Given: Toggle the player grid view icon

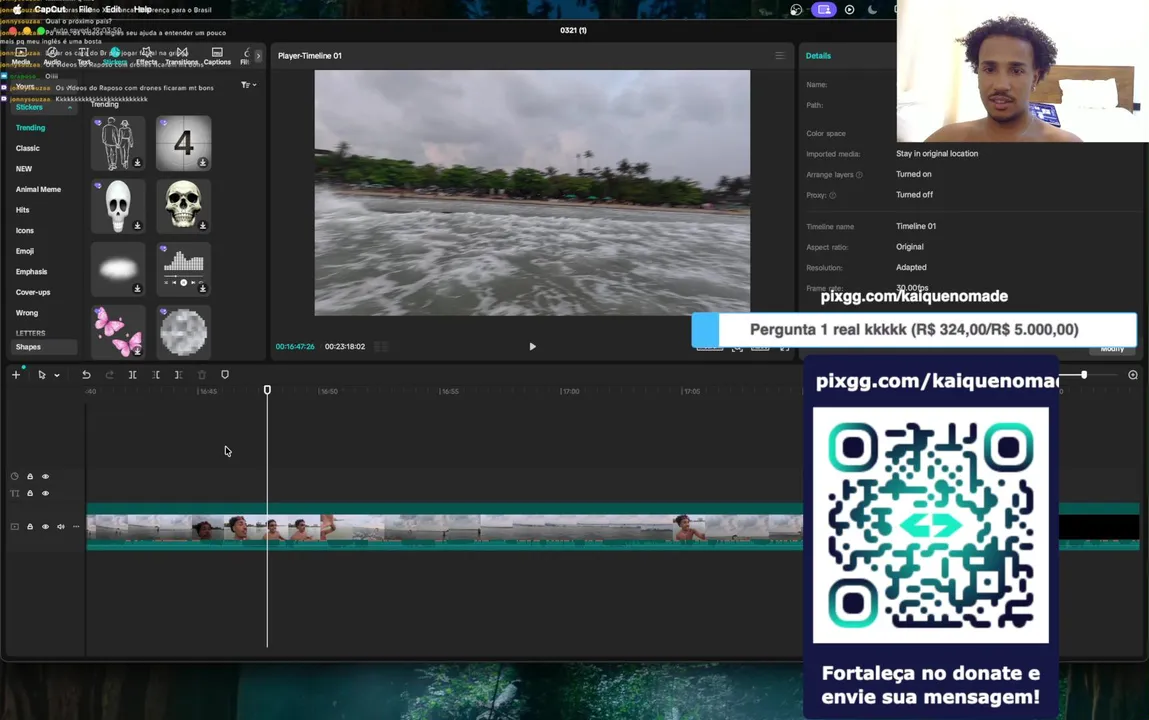Looking at the screenshot, I should pos(381,346).
